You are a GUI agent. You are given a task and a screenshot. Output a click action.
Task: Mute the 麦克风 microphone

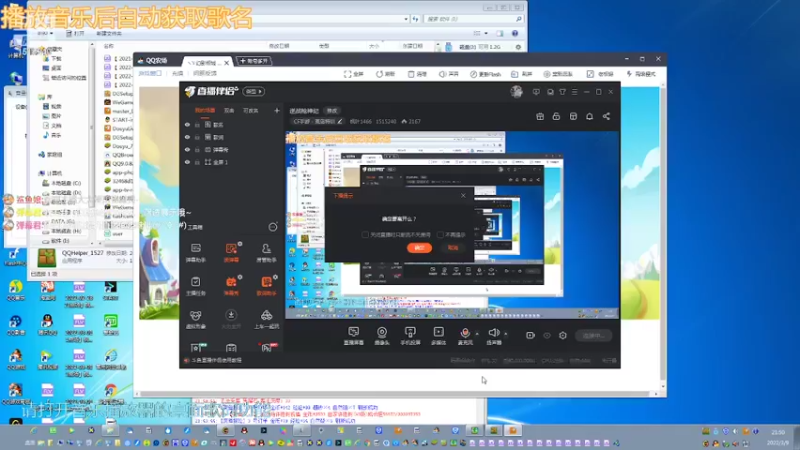pos(465,333)
